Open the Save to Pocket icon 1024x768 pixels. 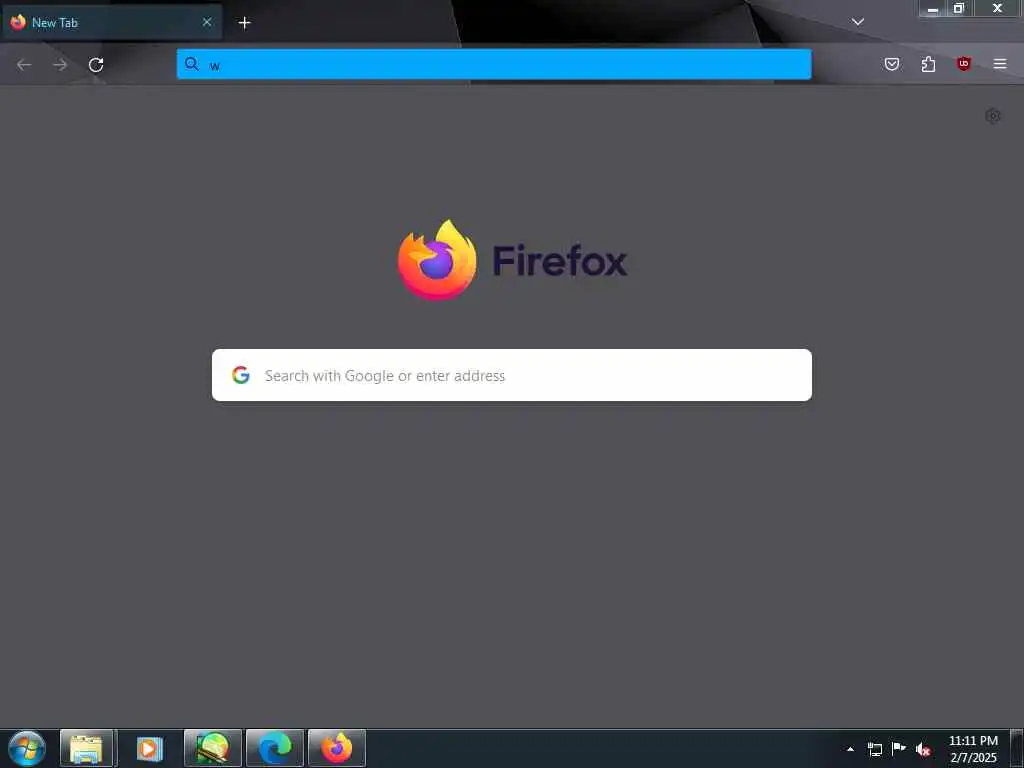(x=892, y=64)
